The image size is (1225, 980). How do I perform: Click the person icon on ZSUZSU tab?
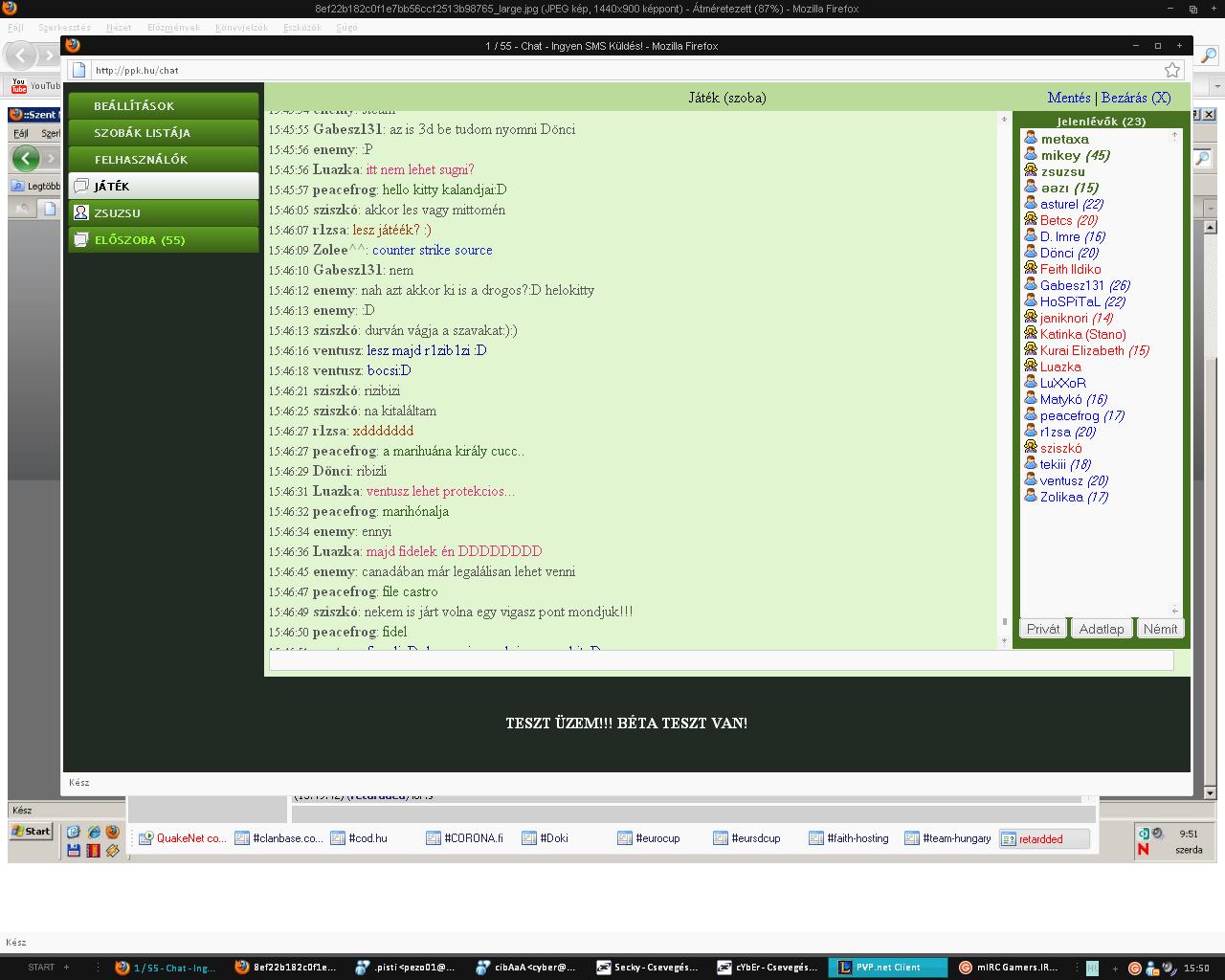(81, 213)
